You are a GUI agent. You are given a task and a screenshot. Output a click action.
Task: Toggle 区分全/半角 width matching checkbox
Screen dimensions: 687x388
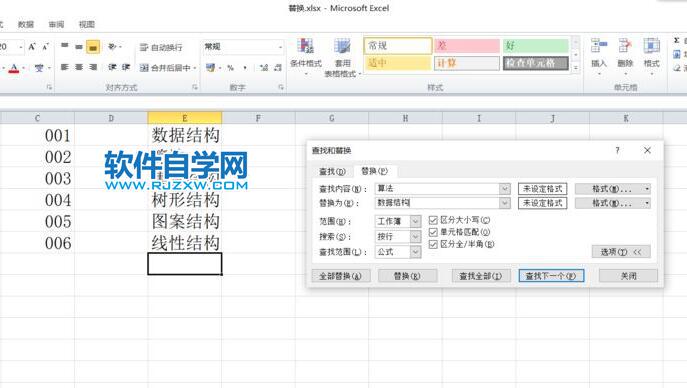tap(433, 244)
